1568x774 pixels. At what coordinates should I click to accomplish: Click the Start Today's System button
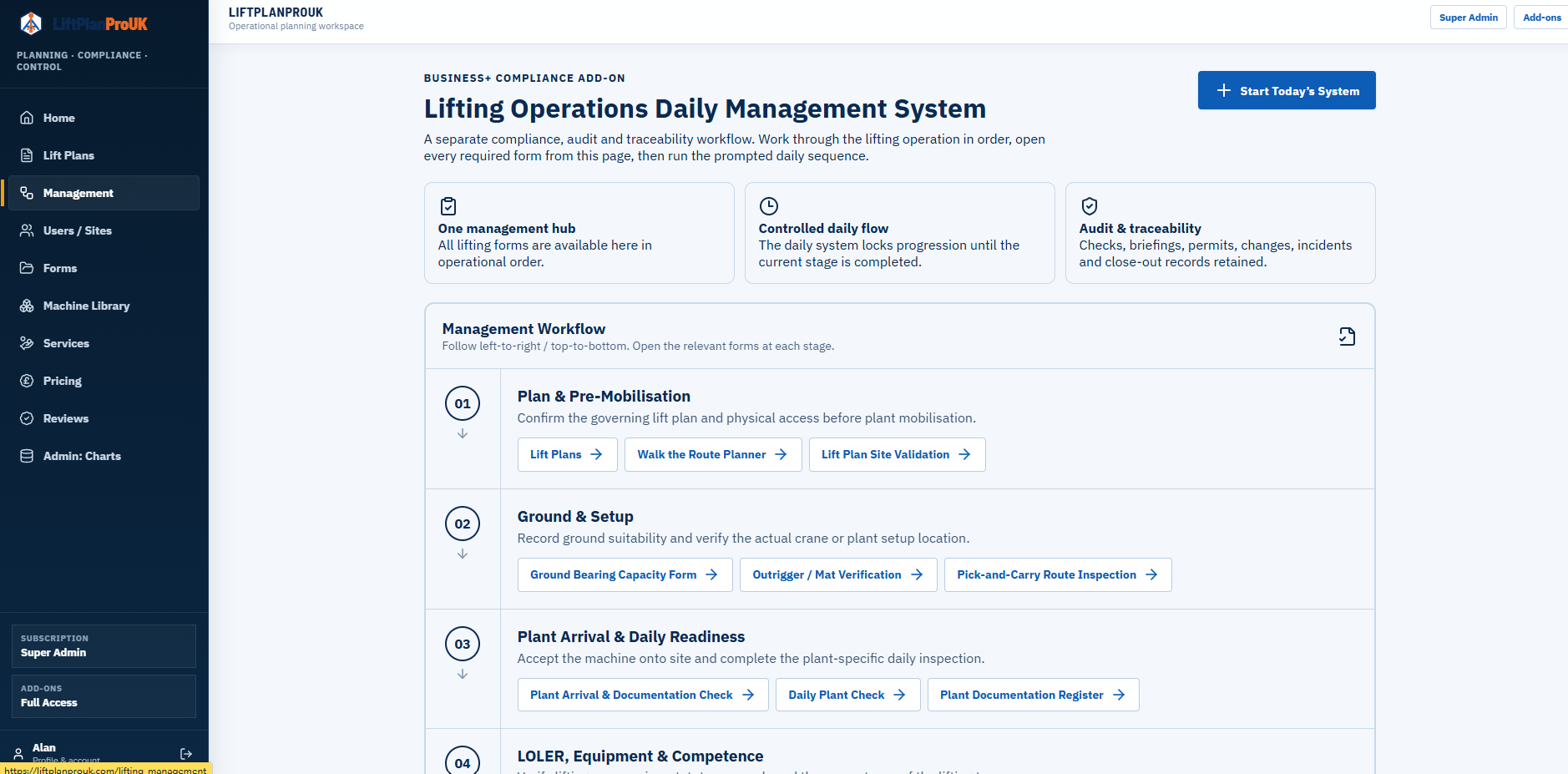click(1287, 90)
